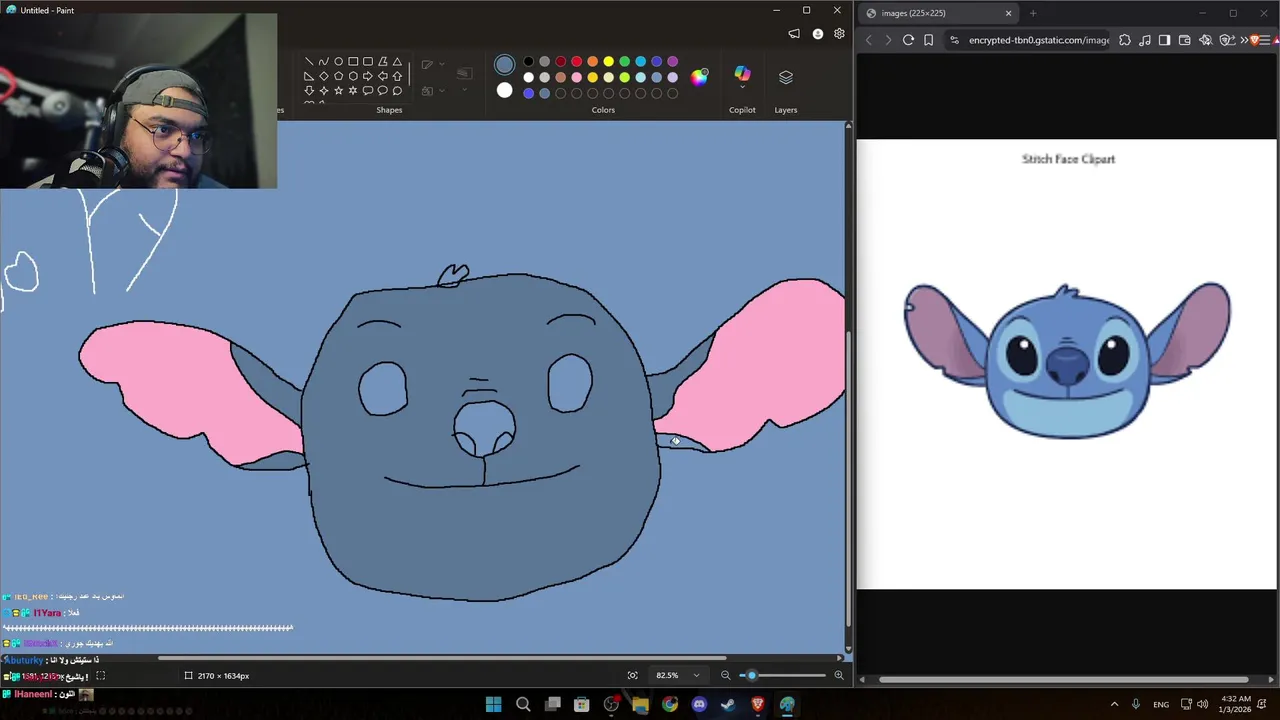Click the Stitch face clipart image

click(1067, 360)
